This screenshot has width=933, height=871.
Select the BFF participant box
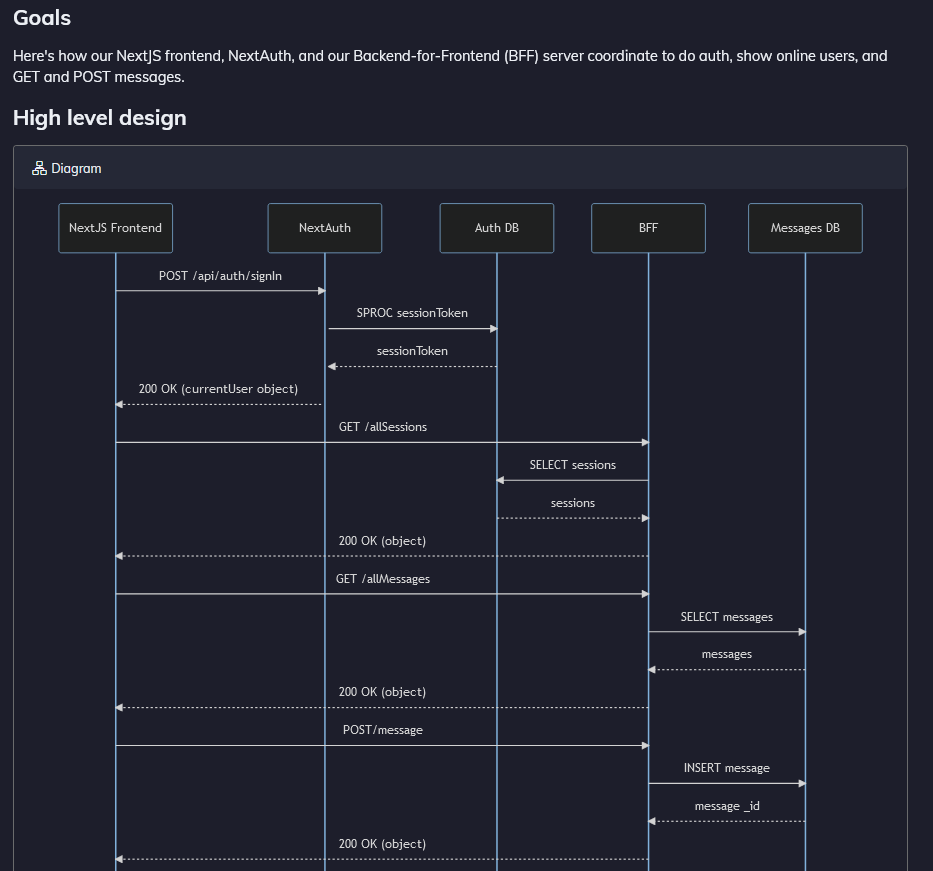(x=649, y=228)
